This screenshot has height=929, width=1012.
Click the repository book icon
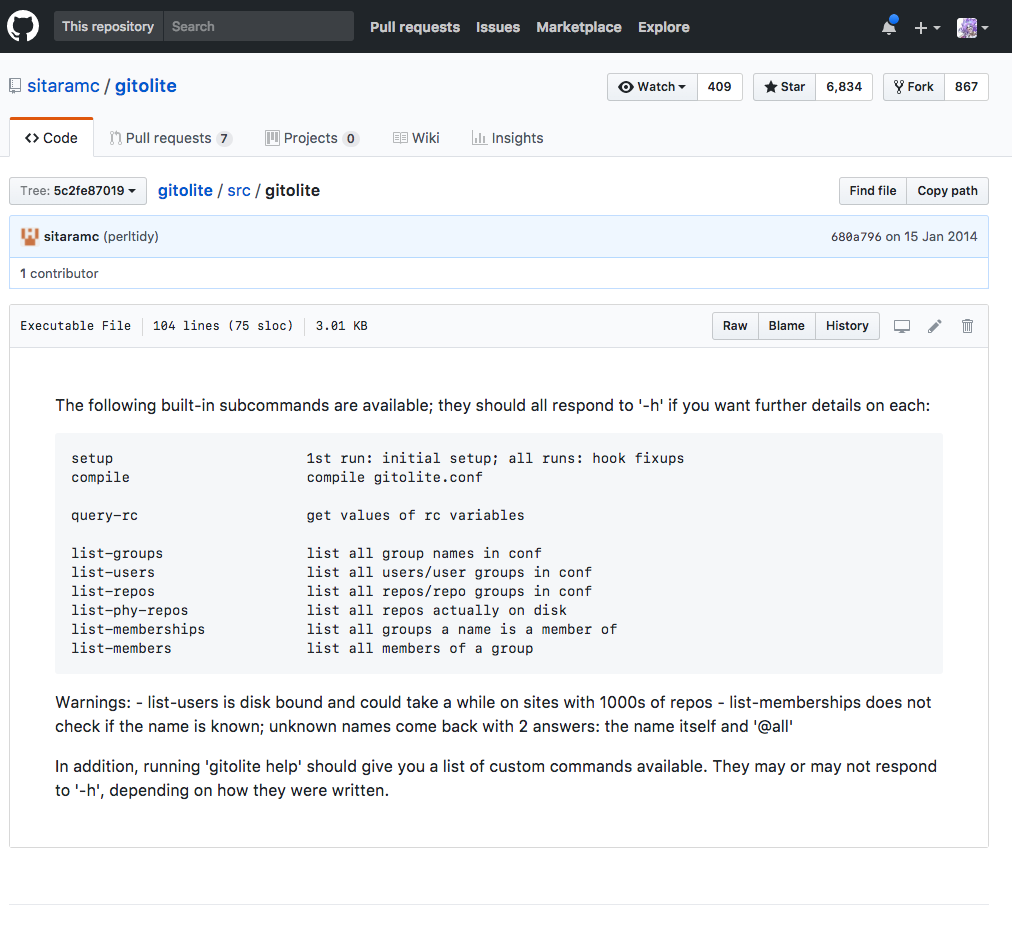click(x=15, y=86)
